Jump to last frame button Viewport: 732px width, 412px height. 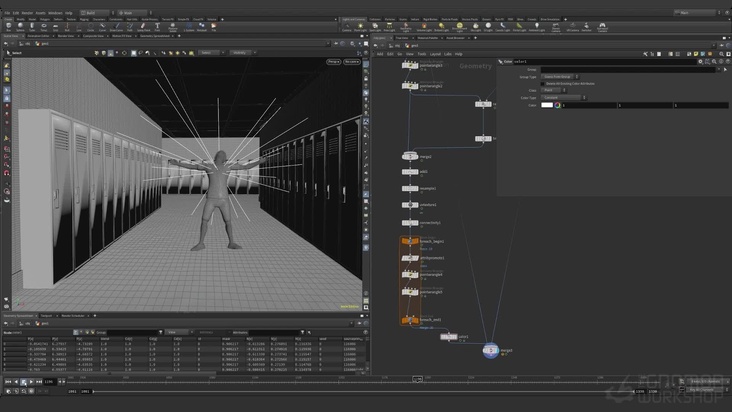pos(39,382)
